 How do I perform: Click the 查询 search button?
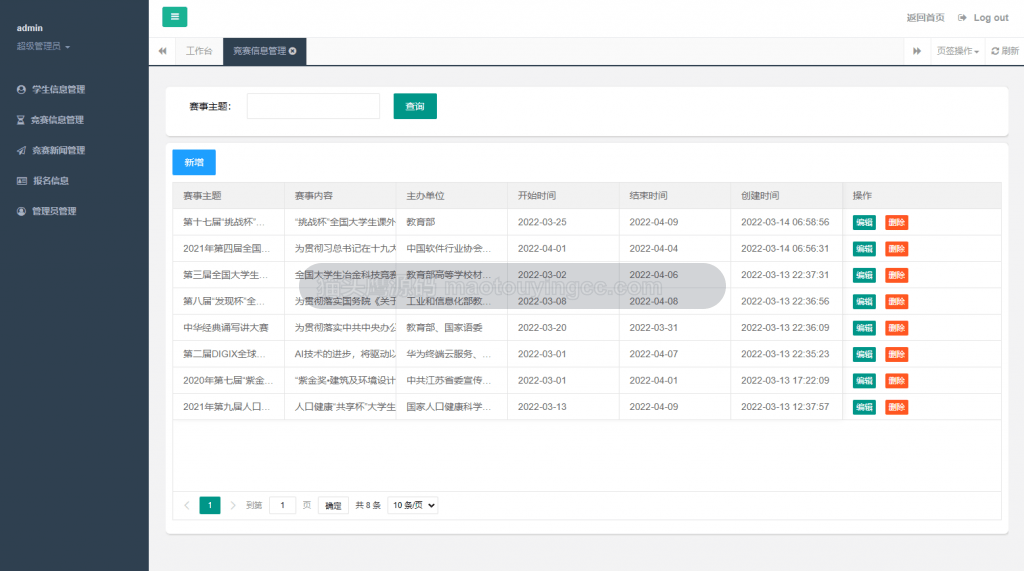(x=415, y=106)
